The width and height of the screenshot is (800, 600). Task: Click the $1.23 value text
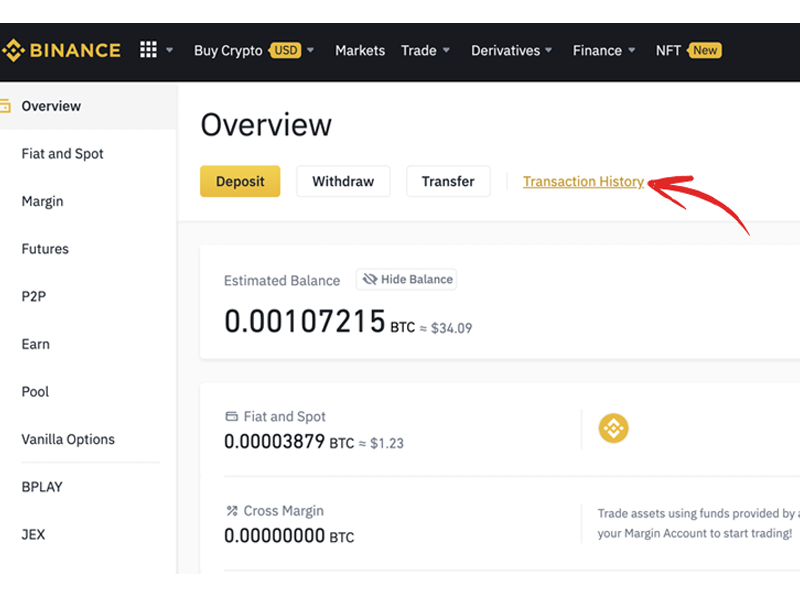pos(387,443)
